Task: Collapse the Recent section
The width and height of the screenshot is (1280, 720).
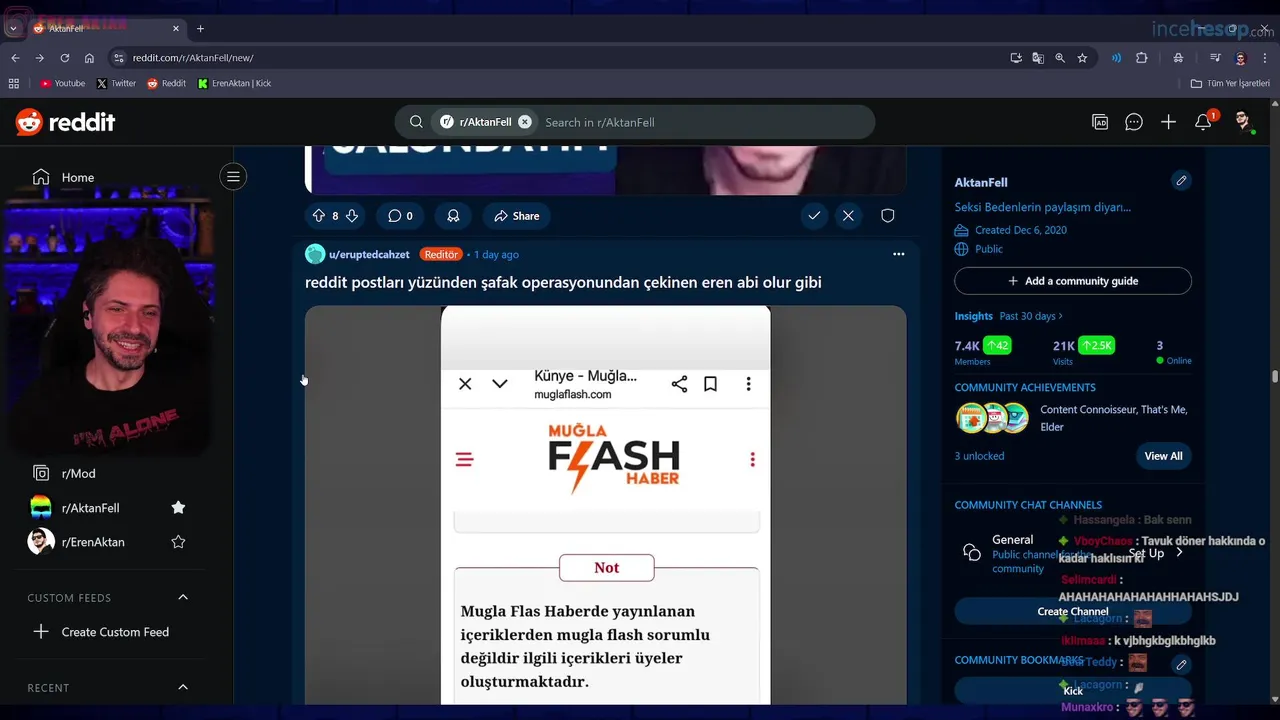Action: pos(183,687)
